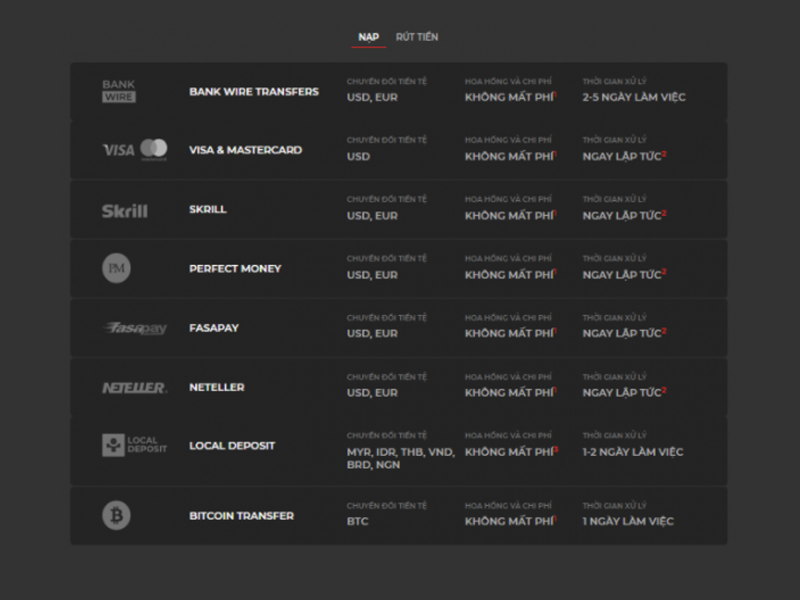Viewport: 800px width, 600px height.
Task: Select SKRILL method title
Action: tap(208, 209)
